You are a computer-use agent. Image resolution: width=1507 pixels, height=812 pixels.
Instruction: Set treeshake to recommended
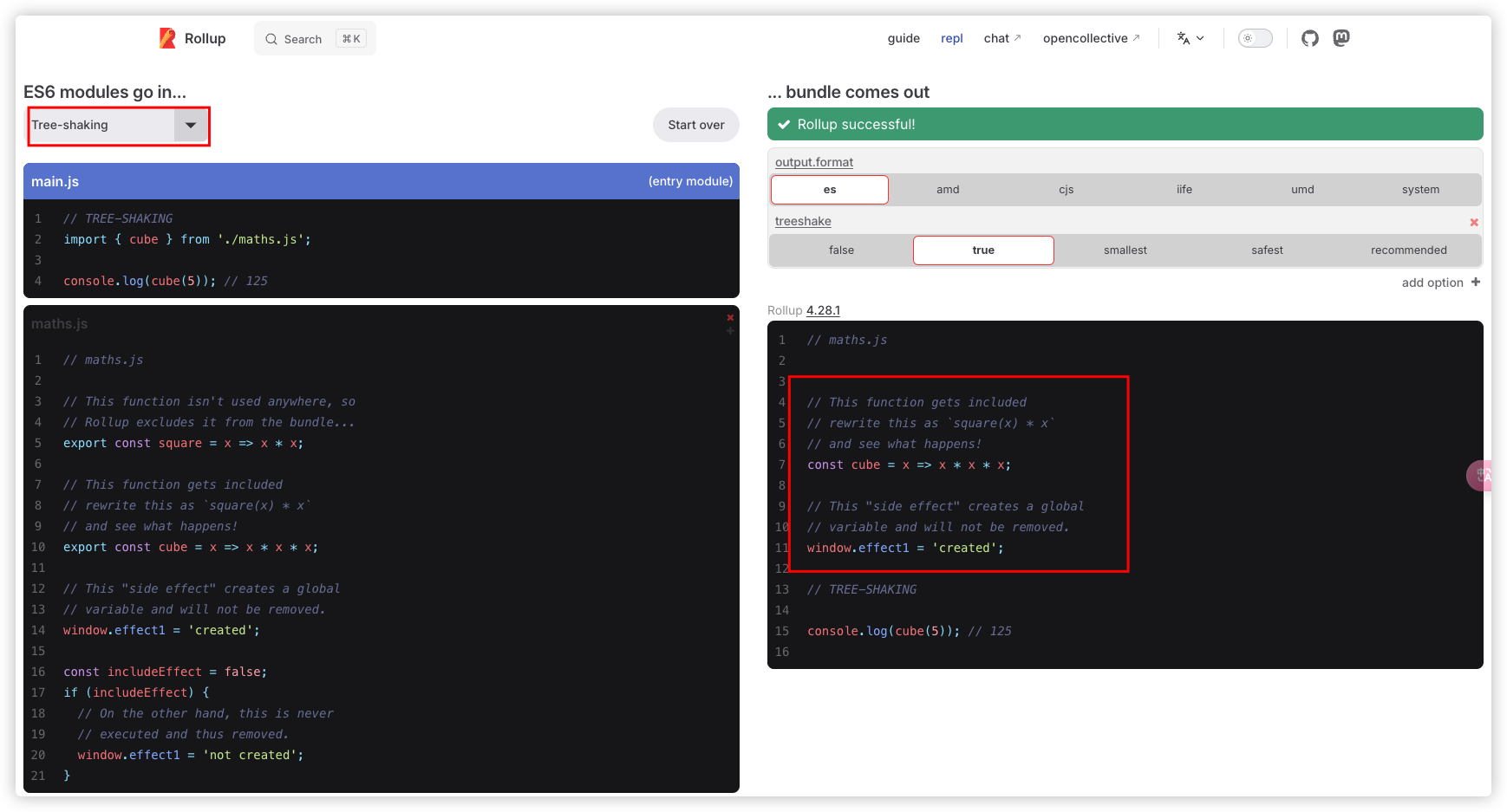click(x=1408, y=250)
